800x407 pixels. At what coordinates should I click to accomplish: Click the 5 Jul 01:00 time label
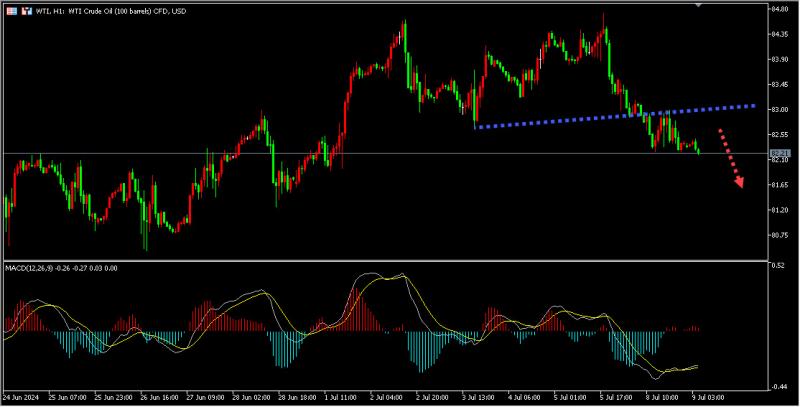point(569,397)
